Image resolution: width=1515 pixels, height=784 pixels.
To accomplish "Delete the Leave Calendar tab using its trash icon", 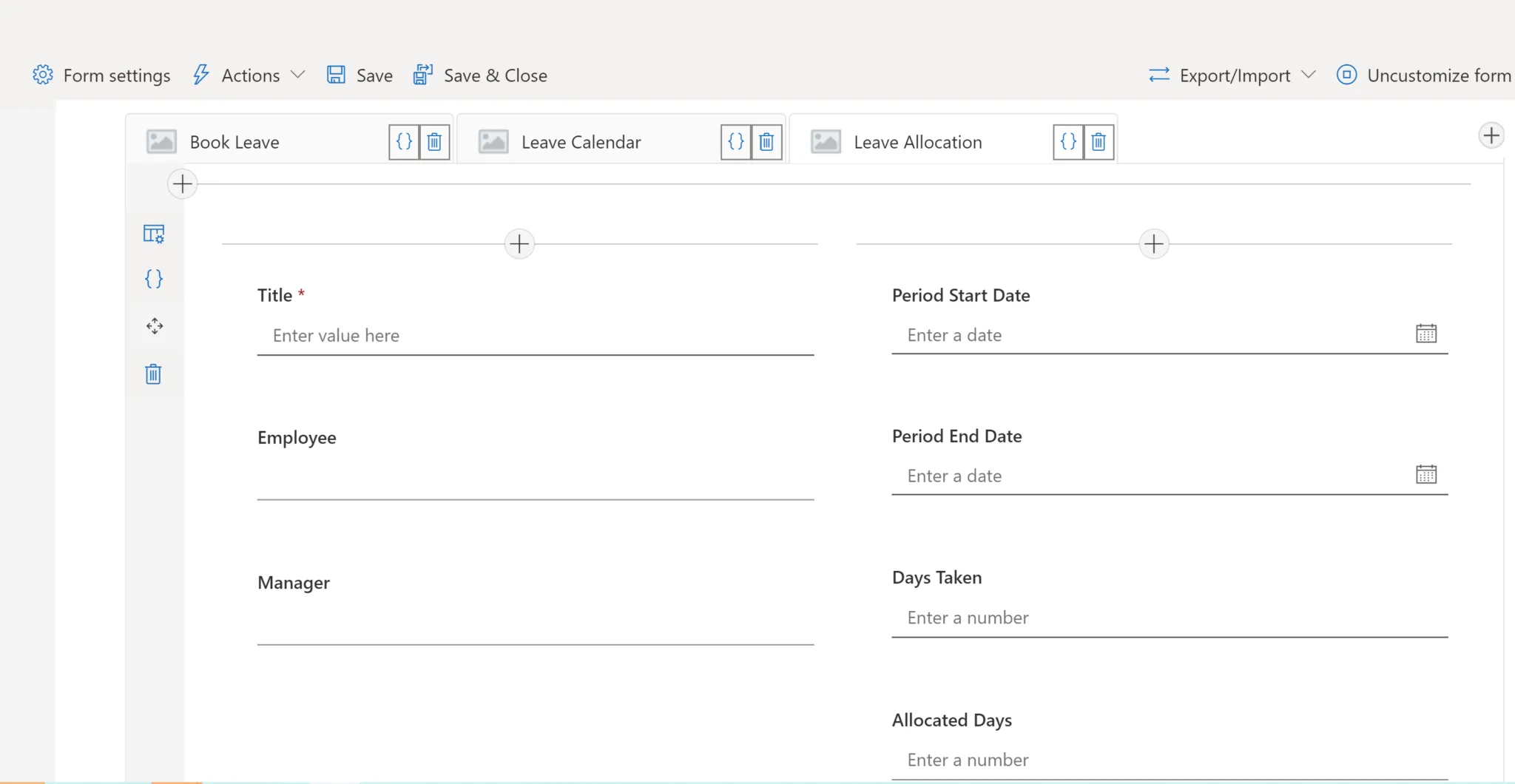I will pos(767,141).
